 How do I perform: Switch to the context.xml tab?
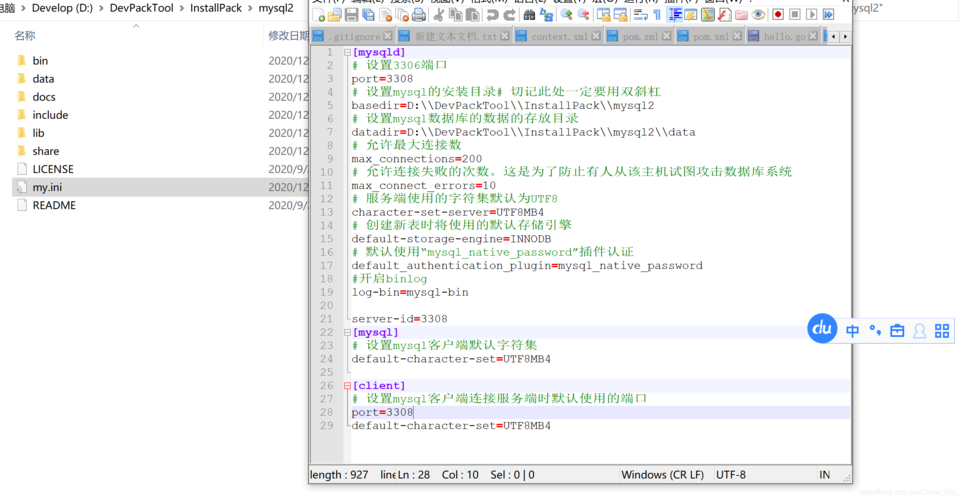coord(558,37)
